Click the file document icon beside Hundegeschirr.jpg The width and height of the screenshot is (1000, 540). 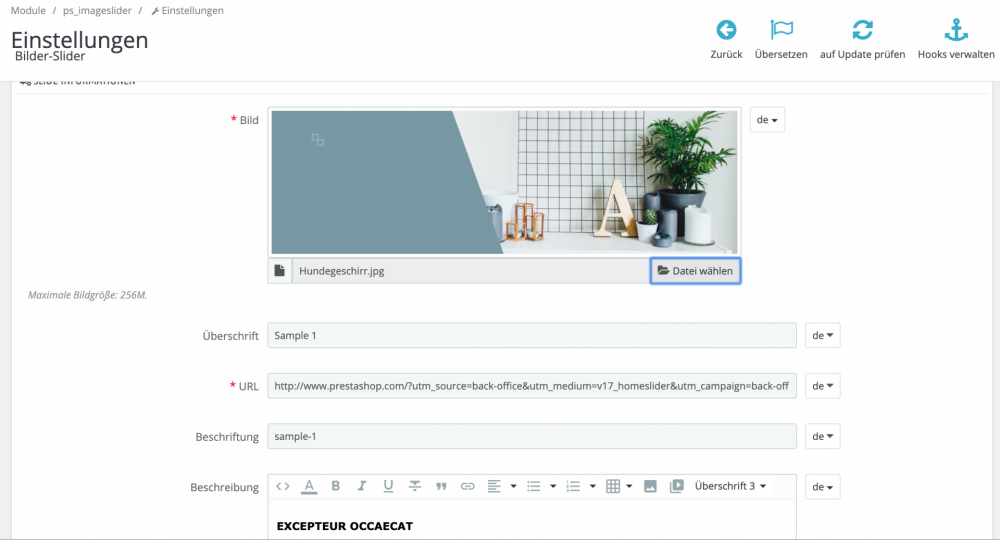point(279,270)
